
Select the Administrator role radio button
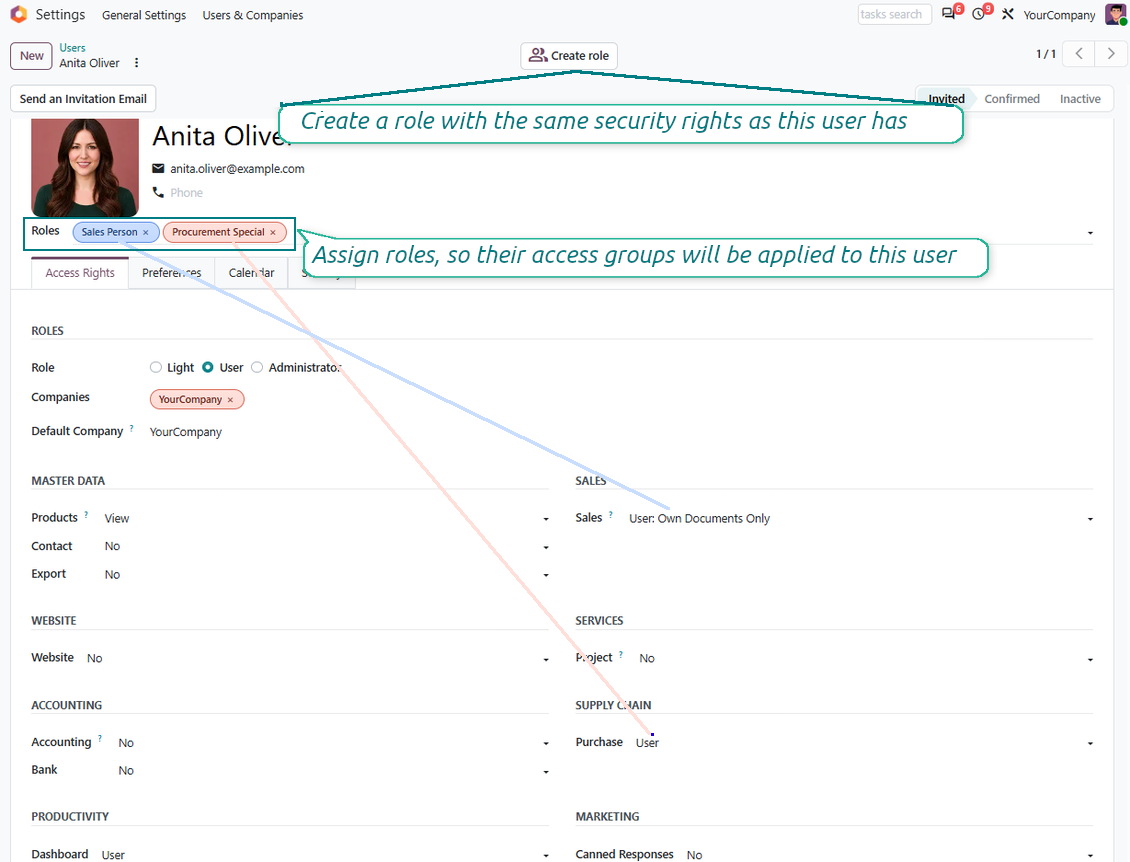[257, 368]
